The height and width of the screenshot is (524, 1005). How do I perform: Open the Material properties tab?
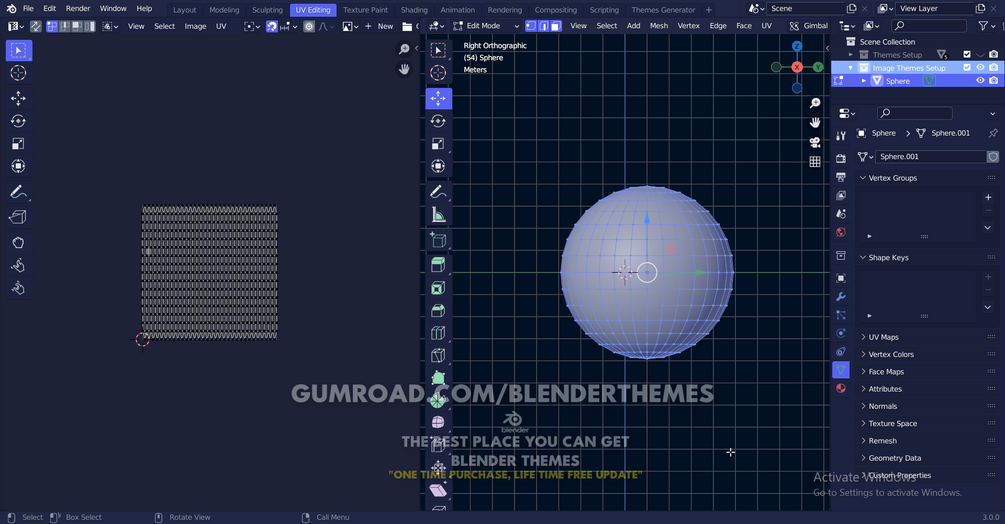click(841, 388)
